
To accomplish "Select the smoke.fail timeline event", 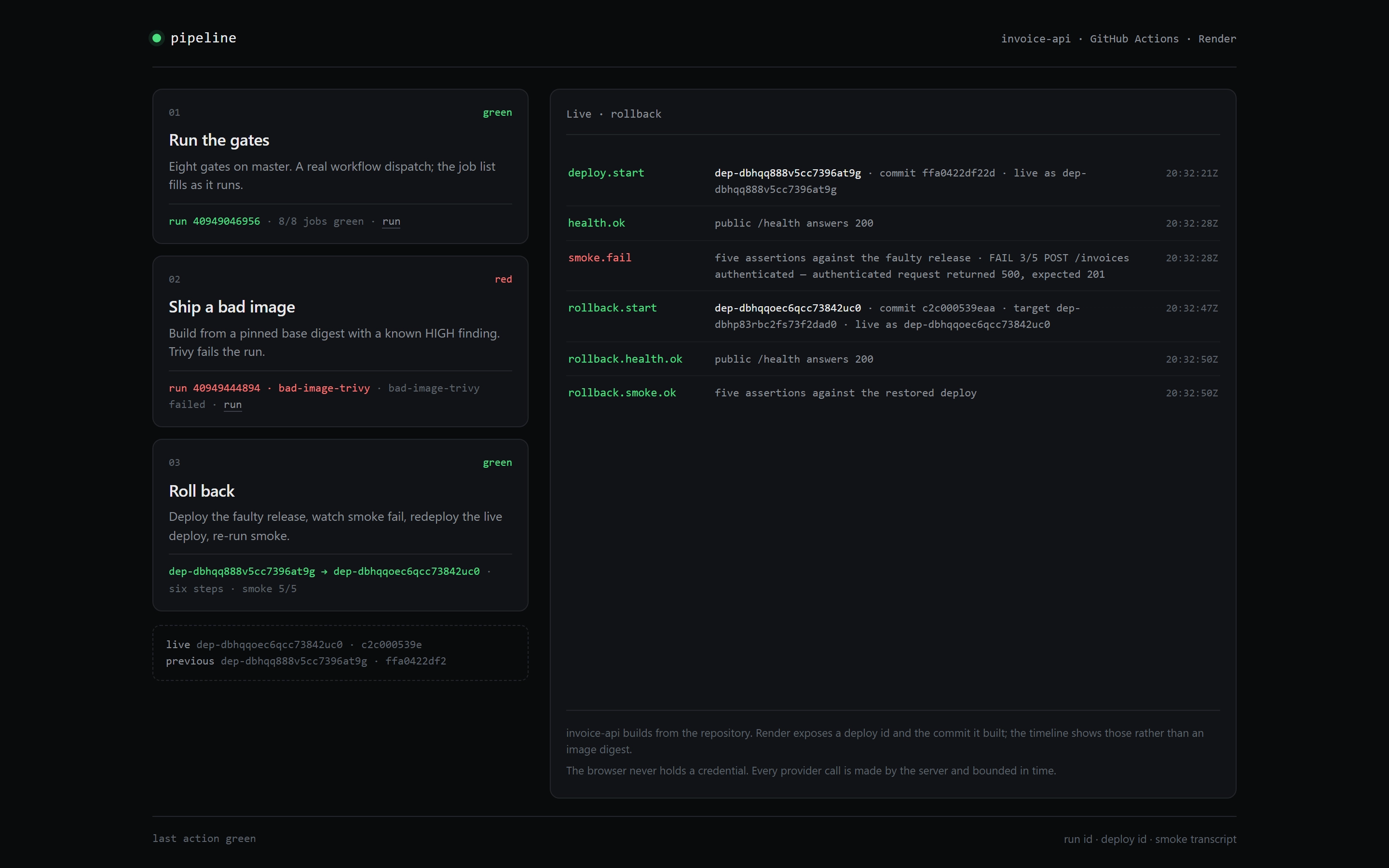I will (893, 266).
